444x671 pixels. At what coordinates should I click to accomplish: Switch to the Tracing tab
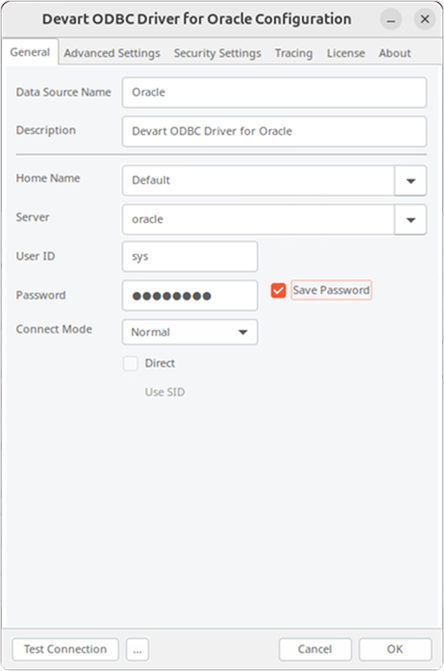tap(293, 53)
